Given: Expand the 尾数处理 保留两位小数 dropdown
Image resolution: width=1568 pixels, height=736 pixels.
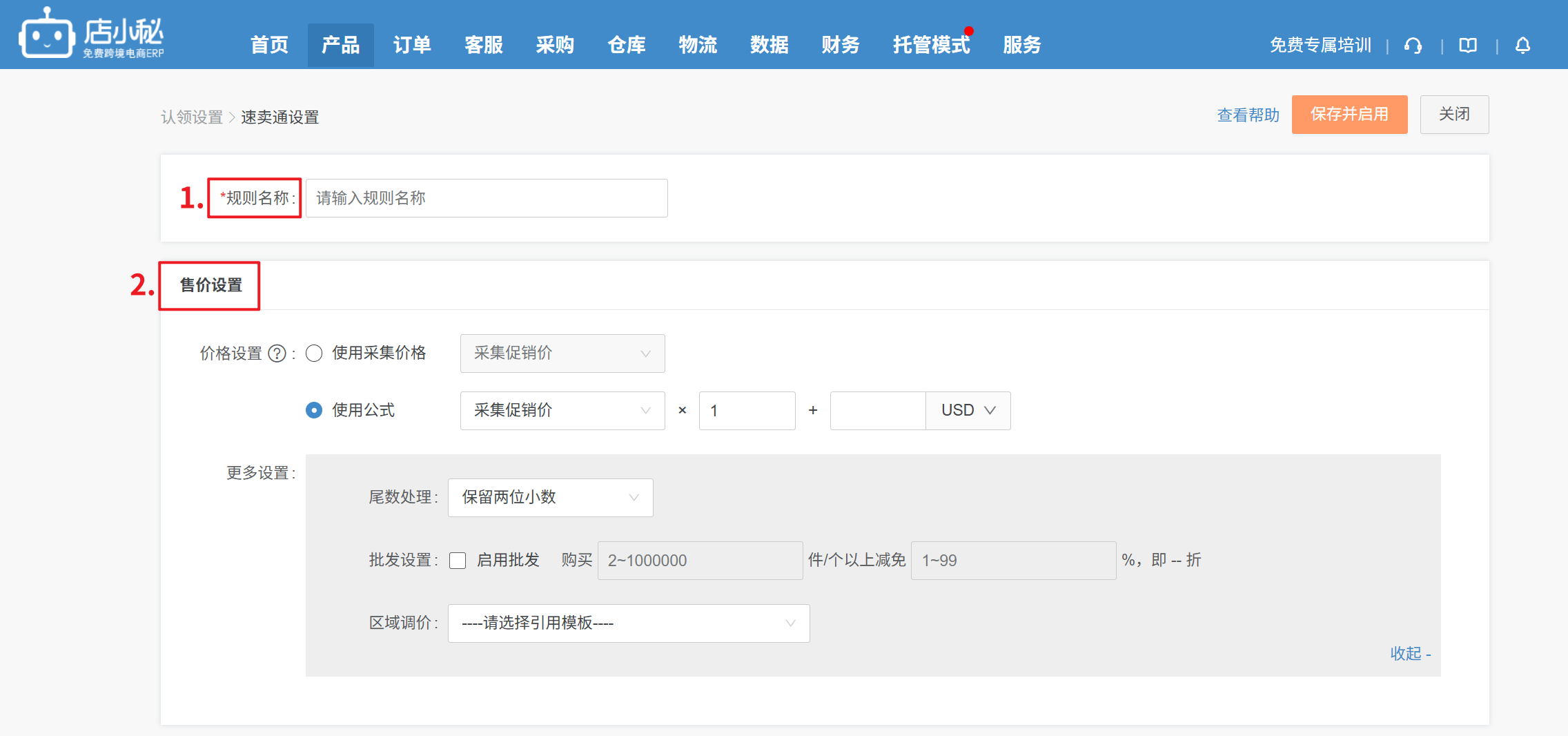Looking at the screenshot, I should [x=550, y=498].
